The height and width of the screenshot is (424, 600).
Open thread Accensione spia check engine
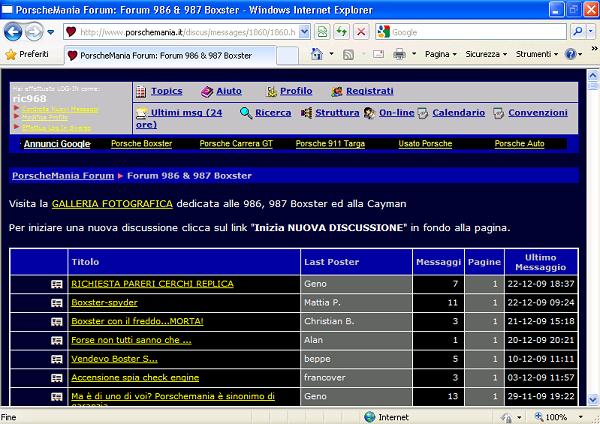pyautogui.click(x=135, y=378)
